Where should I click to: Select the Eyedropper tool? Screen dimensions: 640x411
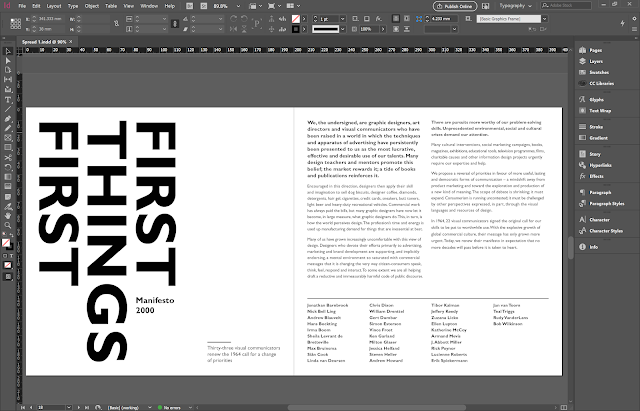8,206
